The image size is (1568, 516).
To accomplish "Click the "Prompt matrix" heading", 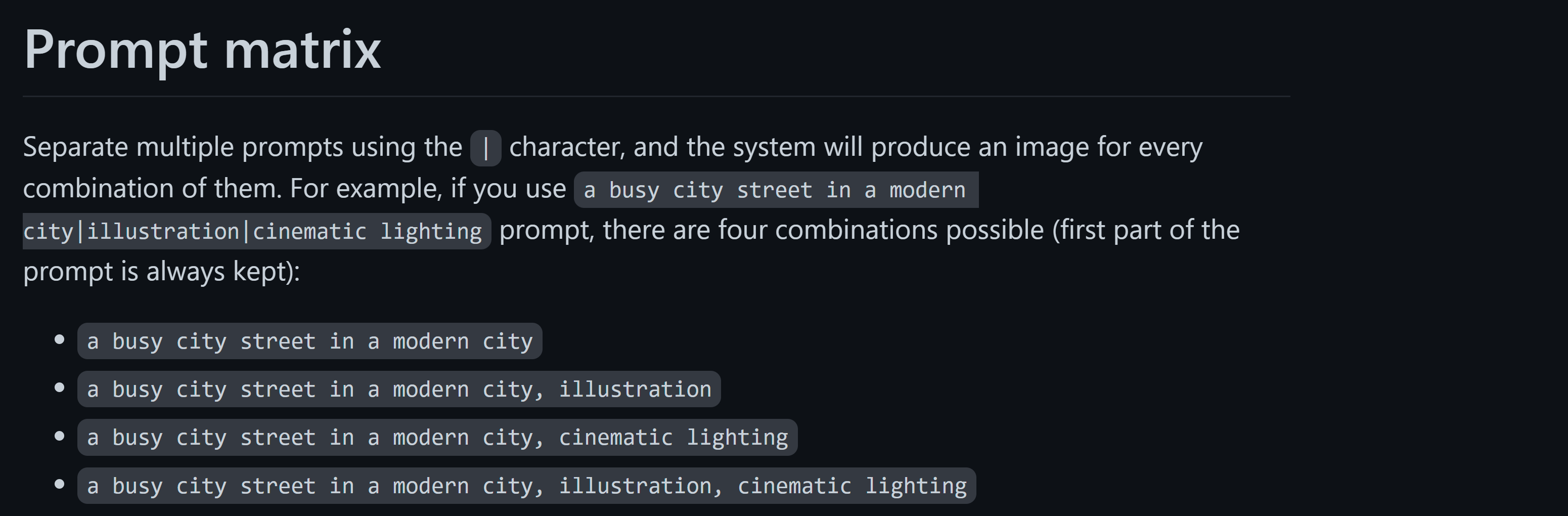I will pyautogui.click(x=202, y=50).
